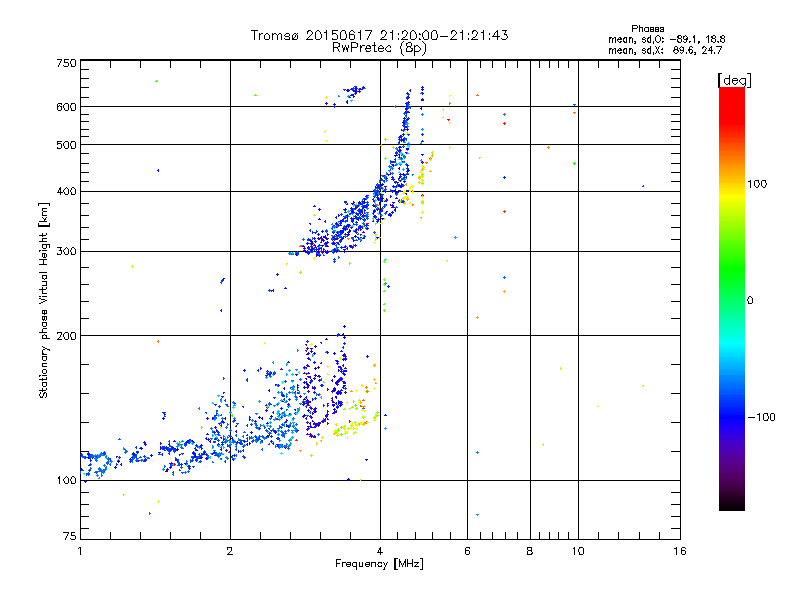Click the y-axis tick label '100'
800x600 pixels.
tap(67, 481)
